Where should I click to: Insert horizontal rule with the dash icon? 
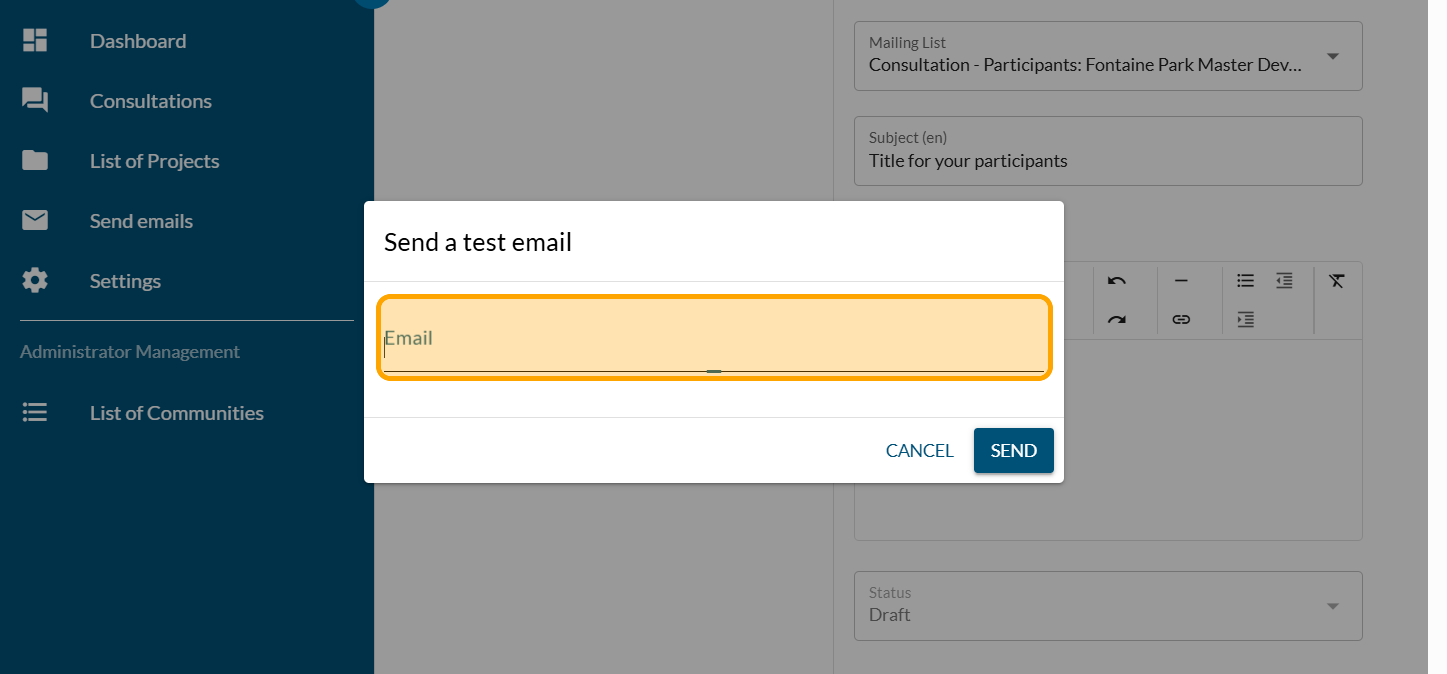point(1181,281)
